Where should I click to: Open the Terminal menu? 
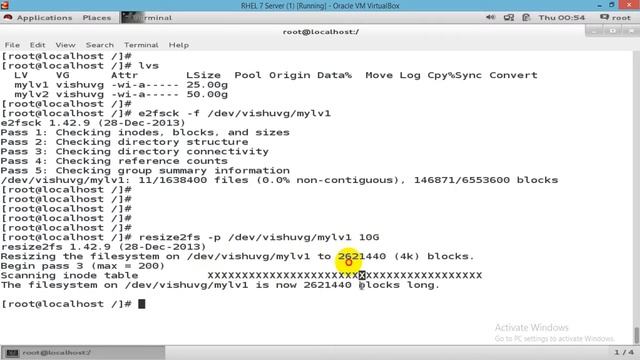[141, 45]
